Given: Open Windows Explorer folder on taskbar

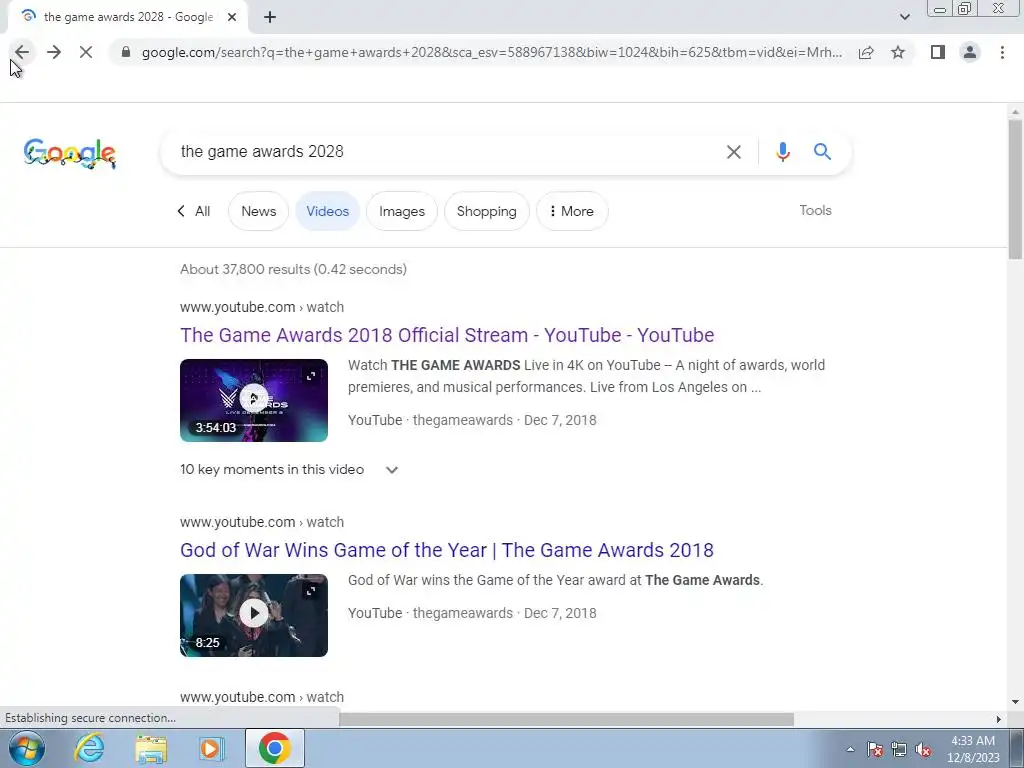Looking at the screenshot, I should (x=151, y=748).
